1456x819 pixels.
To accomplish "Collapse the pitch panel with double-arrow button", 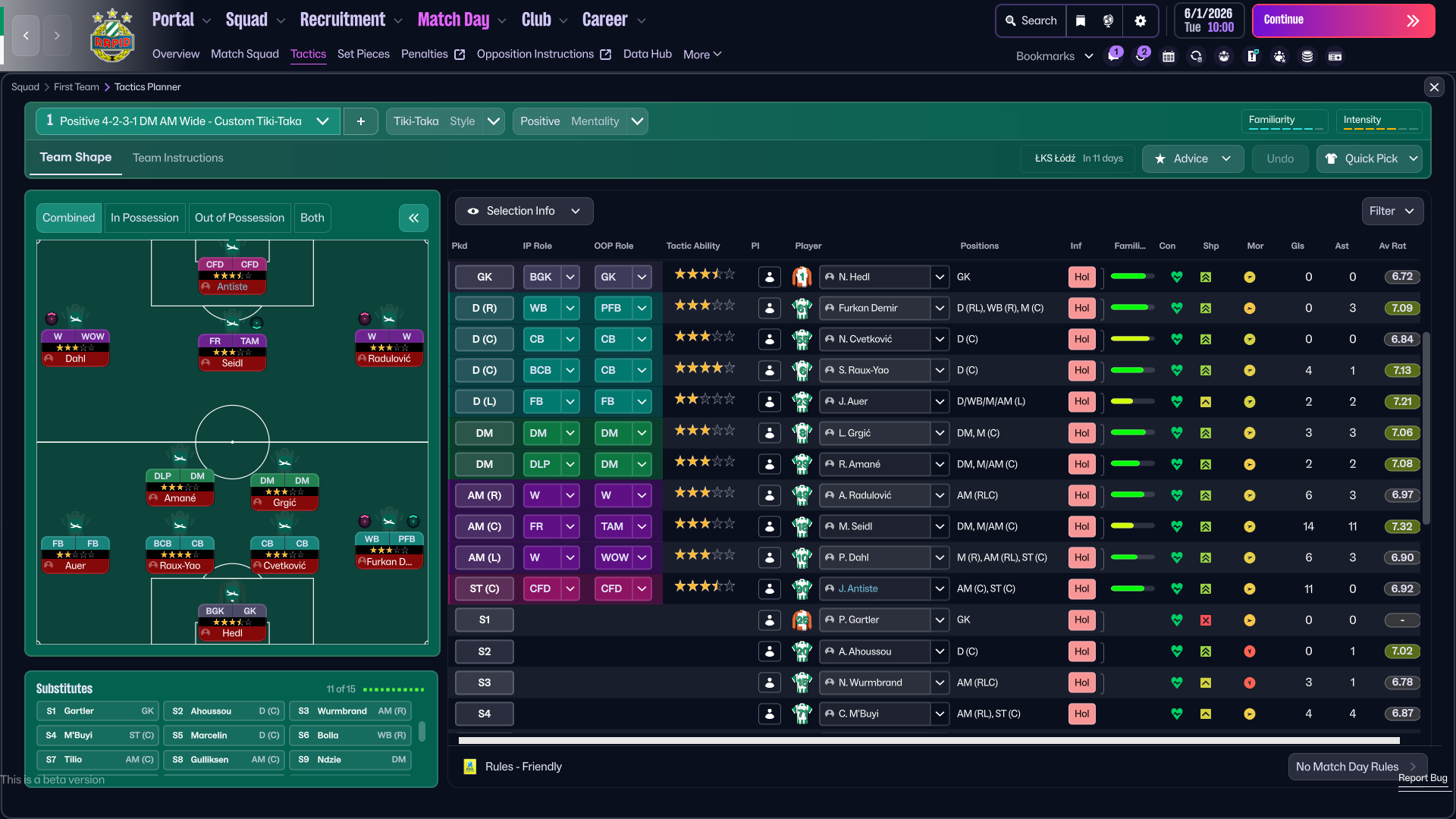I will (x=413, y=218).
